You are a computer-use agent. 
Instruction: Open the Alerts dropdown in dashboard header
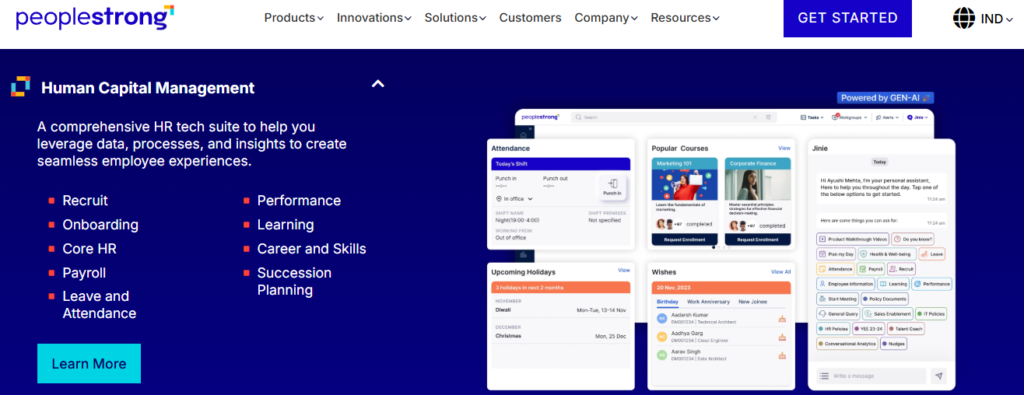(x=887, y=118)
